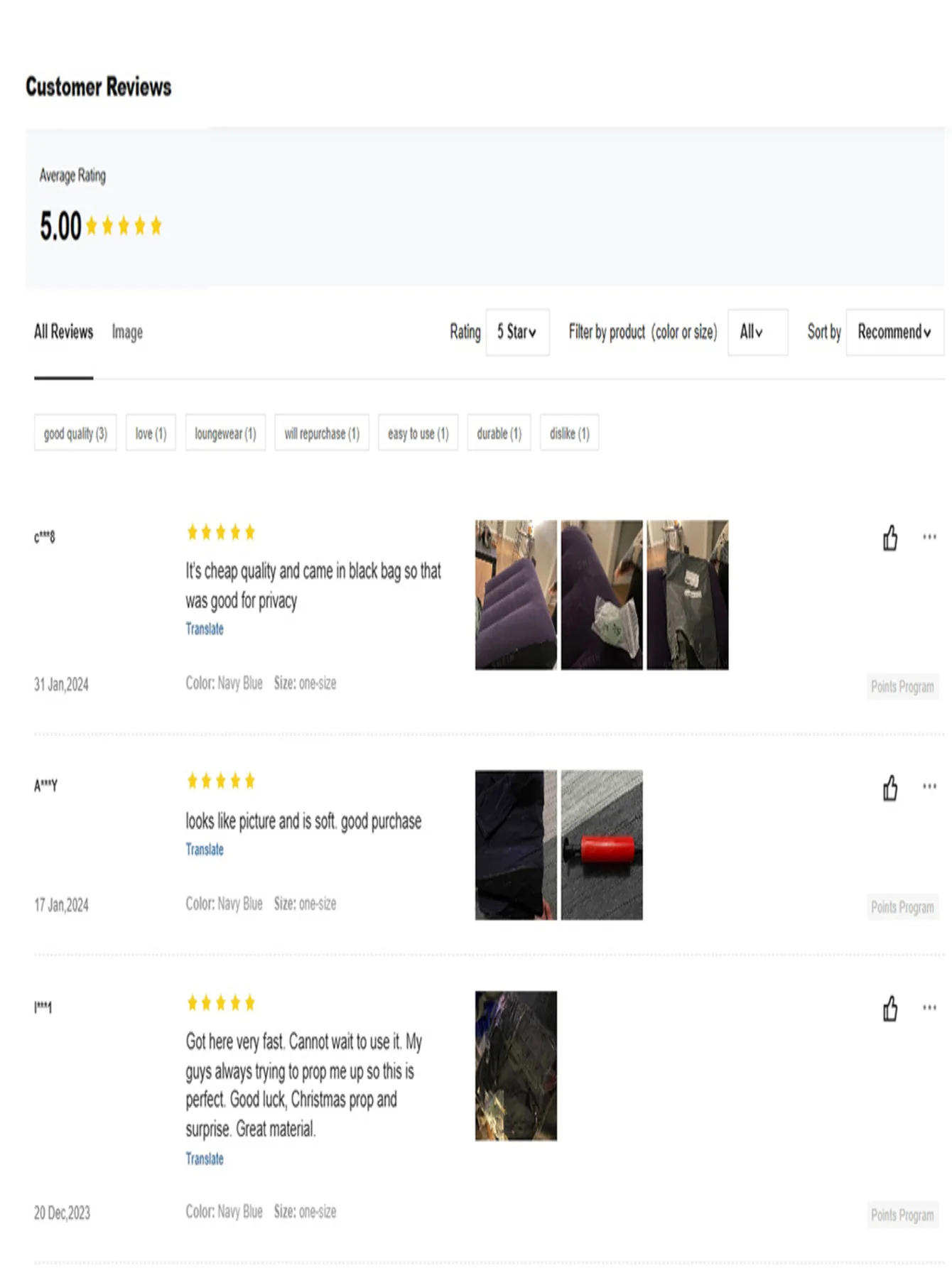Expand the filter by product All dropdown

point(757,332)
